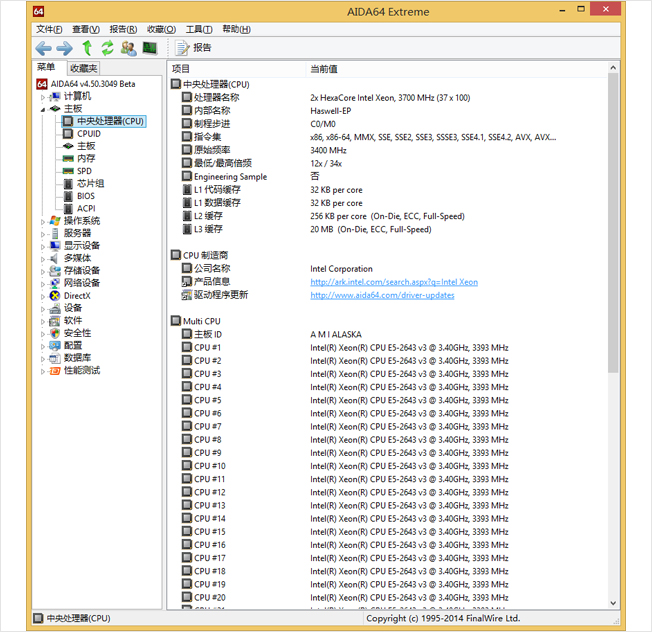Click the Report (报告) toolbar button
652x632 pixels.
193,48
